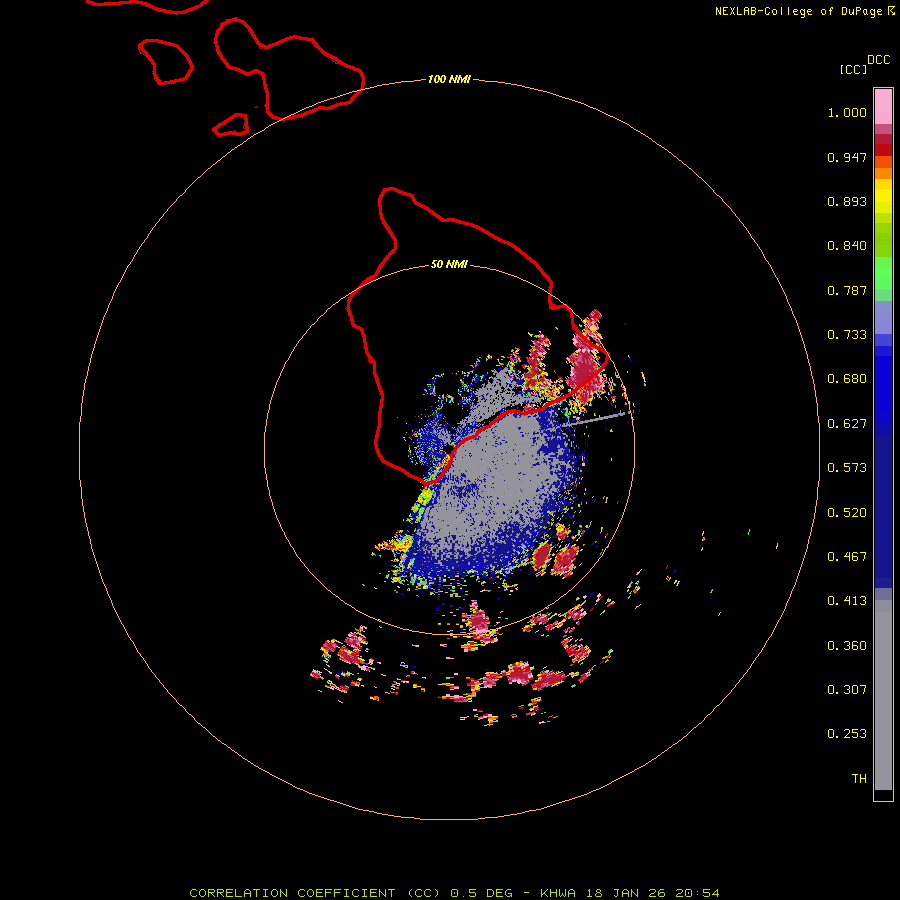Click the 0.627 scale value
900x900 pixels.
(x=847, y=424)
